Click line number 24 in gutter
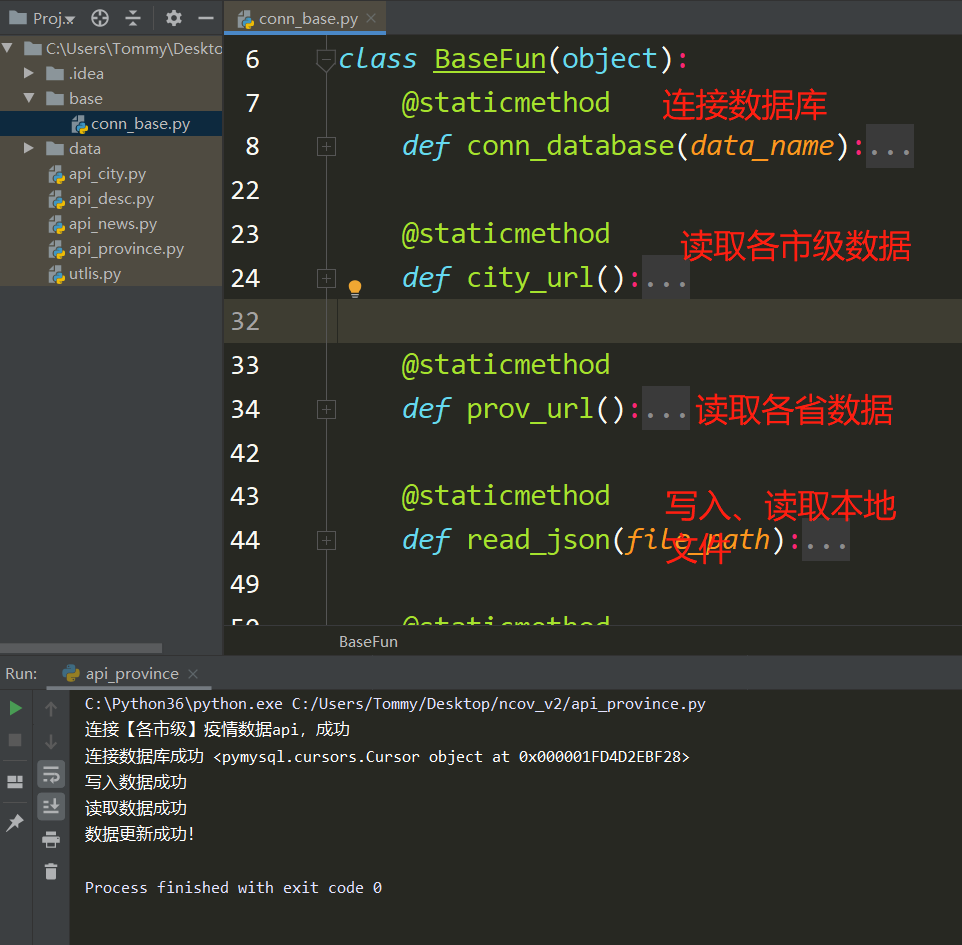Image resolution: width=962 pixels, height=945 pixels. pos(245,279)
